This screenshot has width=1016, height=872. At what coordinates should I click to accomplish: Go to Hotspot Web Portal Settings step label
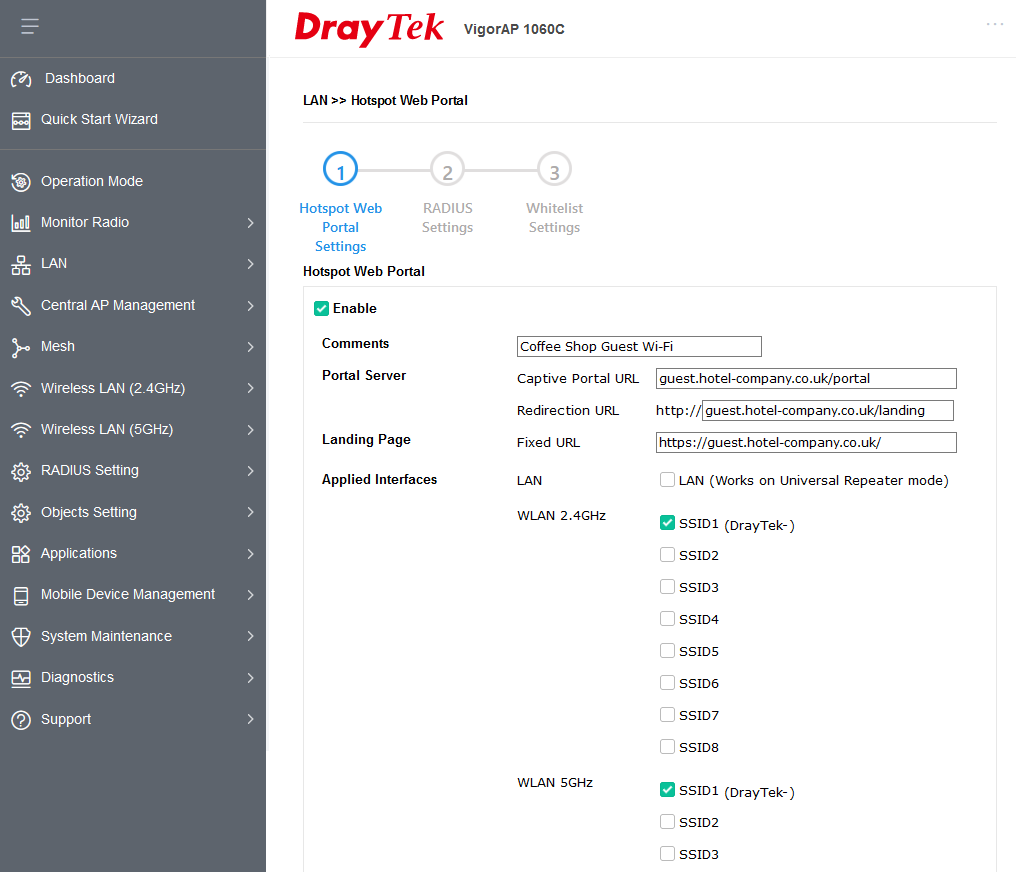coord(340,227)
